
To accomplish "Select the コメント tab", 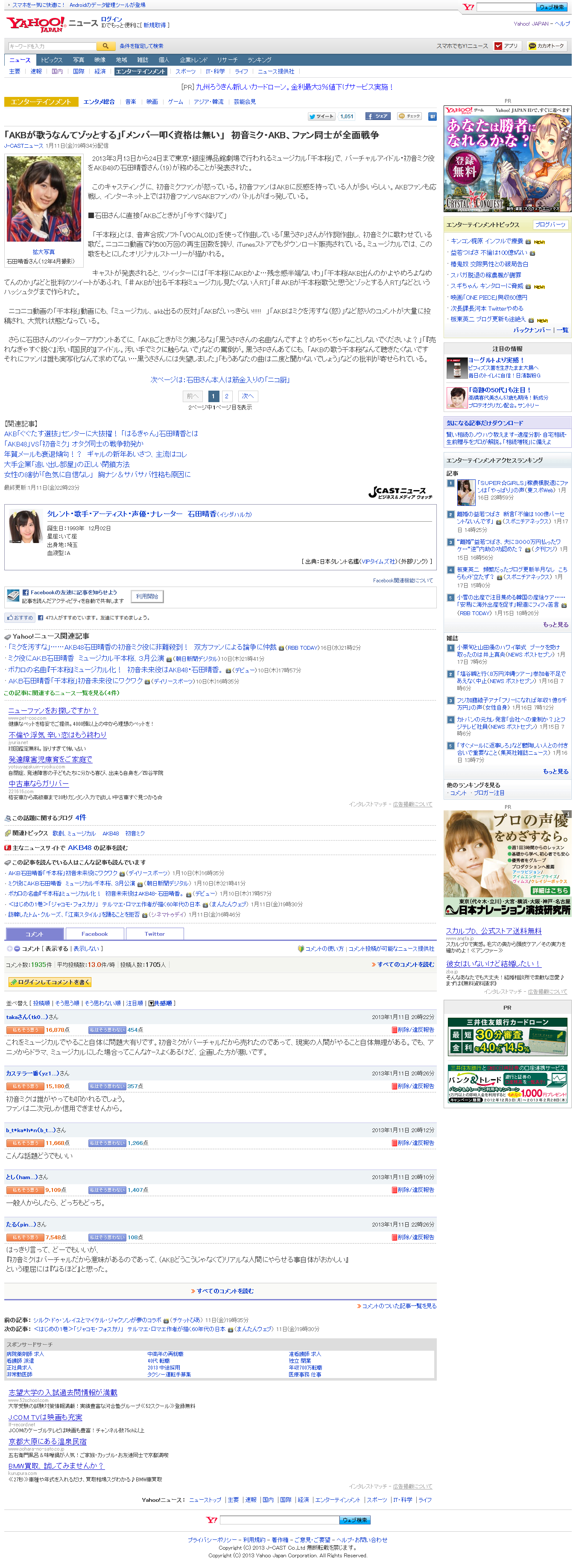I will click(x=34, y=933).
